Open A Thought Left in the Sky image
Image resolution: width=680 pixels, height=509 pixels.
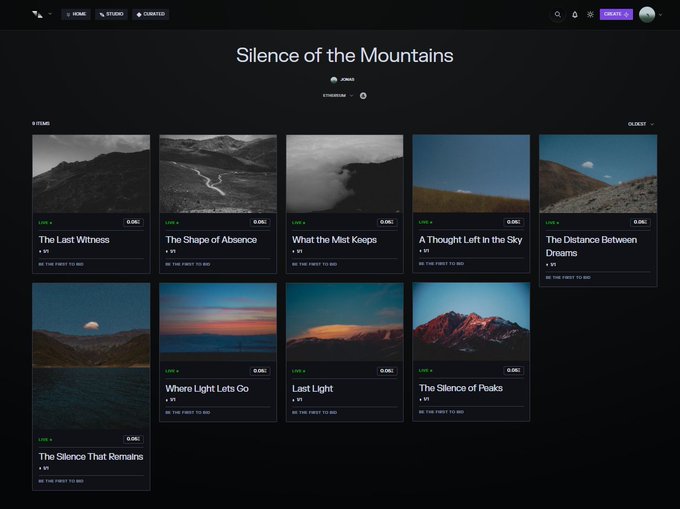click(471, 173)
